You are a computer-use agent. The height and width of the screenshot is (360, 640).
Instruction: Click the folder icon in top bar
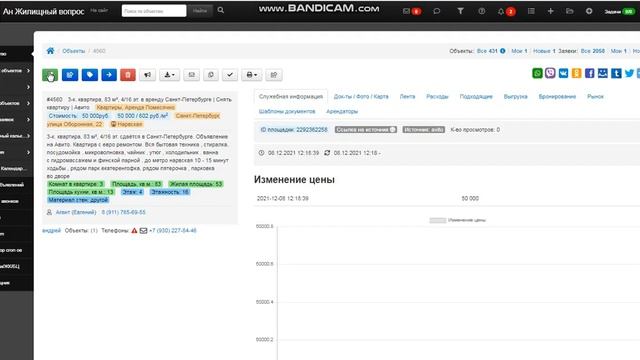pyautogui.click(x=570, y=11)
